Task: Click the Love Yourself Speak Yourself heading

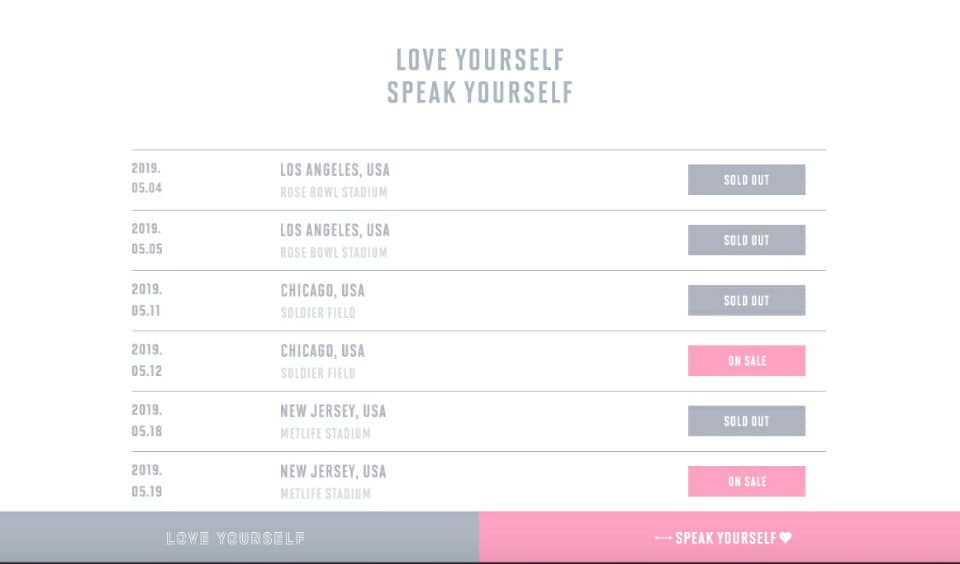Action: point(480,76)
